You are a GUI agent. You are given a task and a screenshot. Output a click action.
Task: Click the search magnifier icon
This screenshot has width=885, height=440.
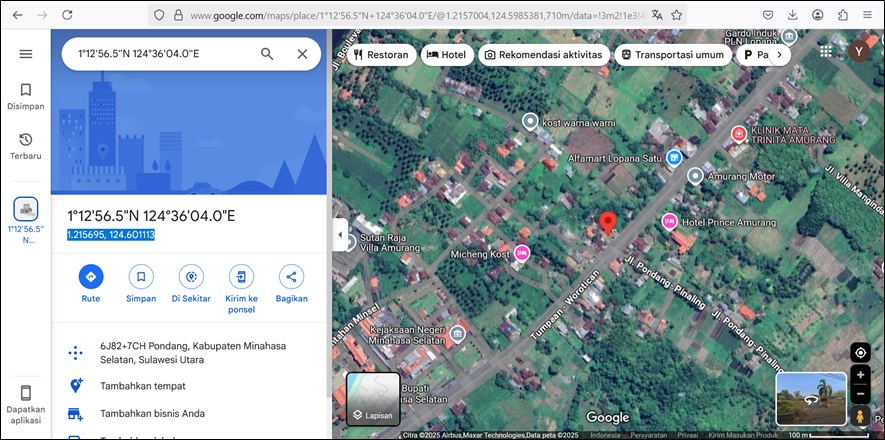(x=267, y=54)
